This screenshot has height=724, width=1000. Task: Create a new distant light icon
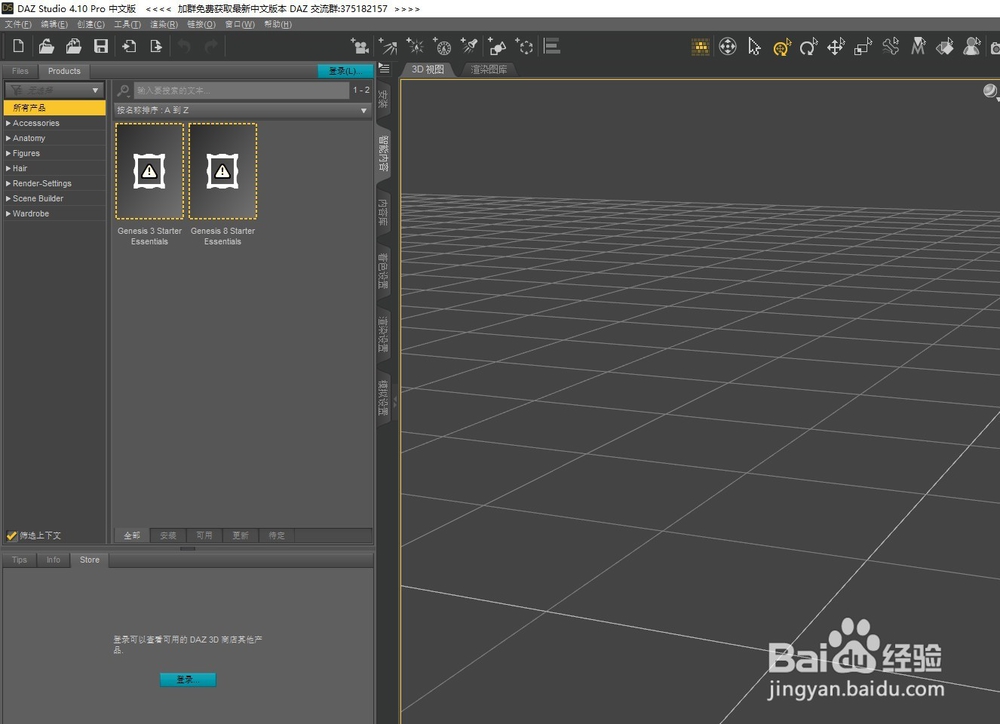tap(388, 46)
